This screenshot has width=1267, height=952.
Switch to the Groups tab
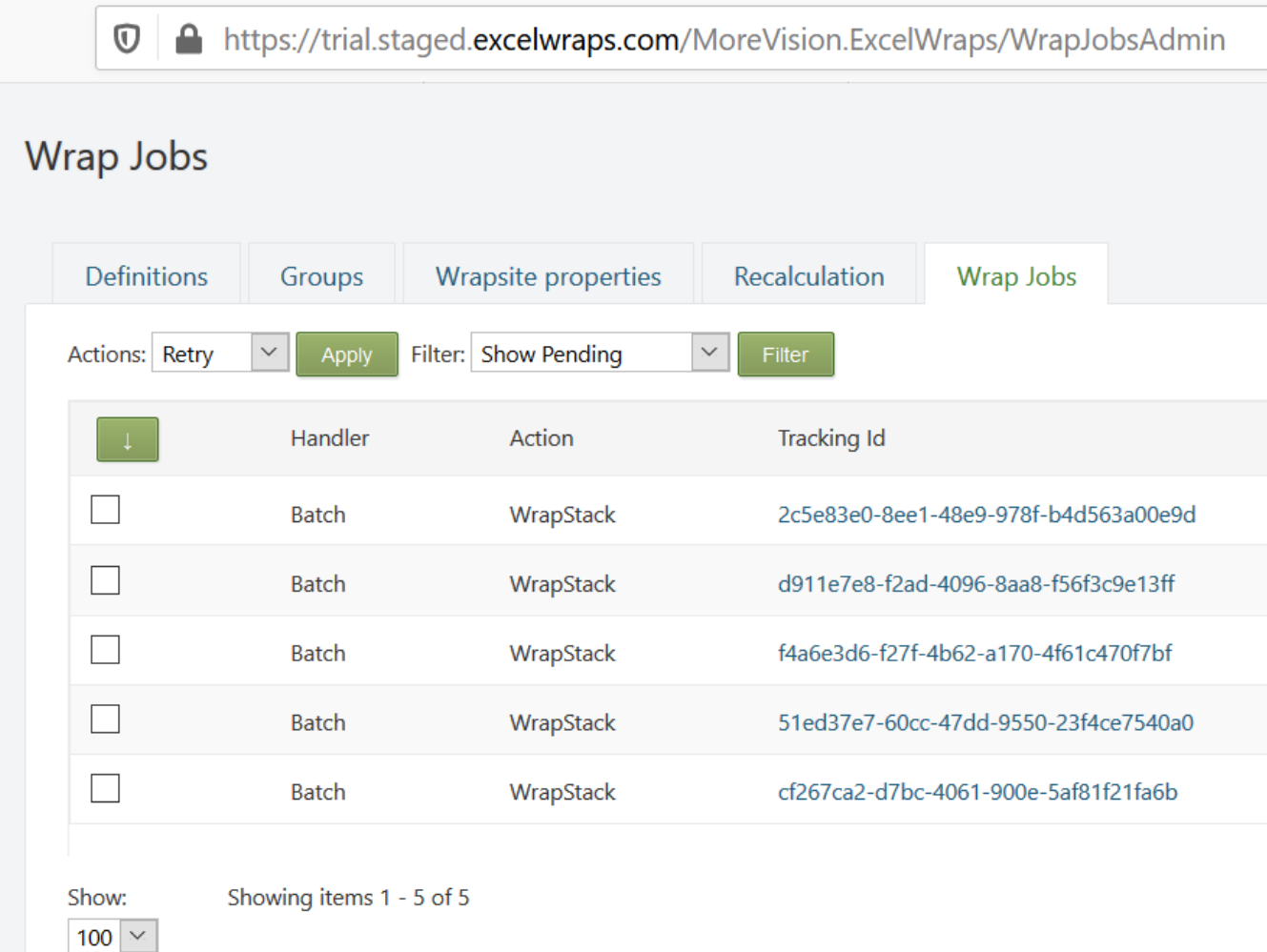(x=321, y=275)
